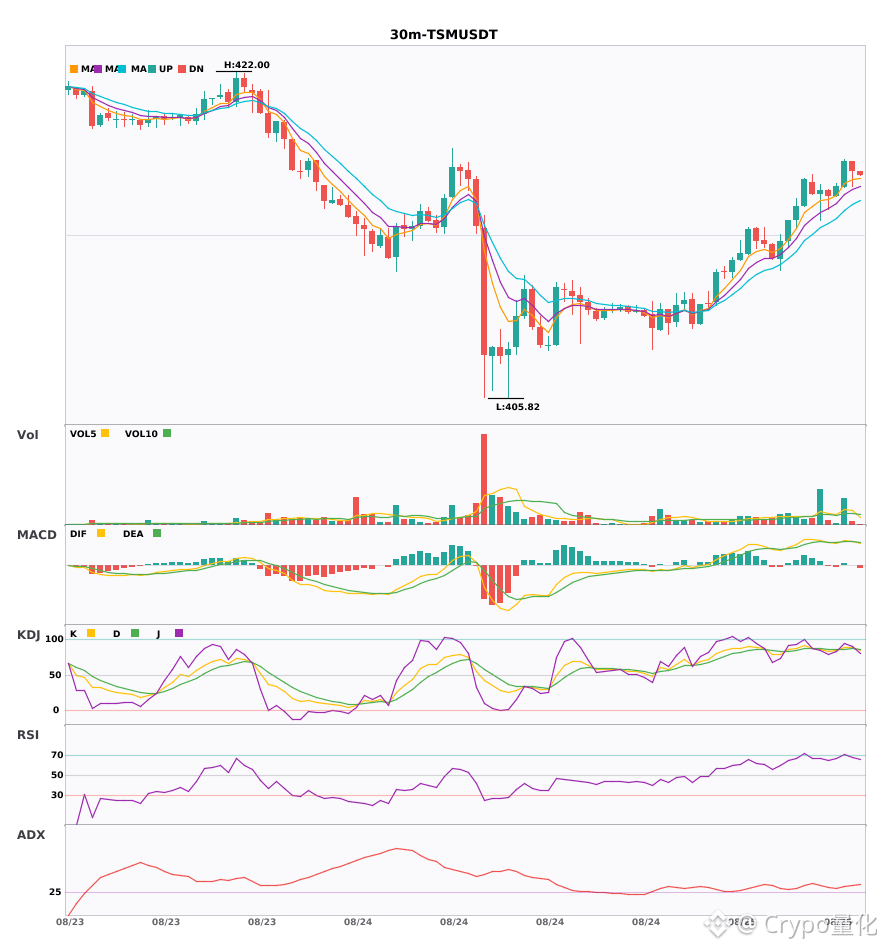885x950 pixels.
Task: Click the L:405.82 low price label
Action: (x=517, y=407)
